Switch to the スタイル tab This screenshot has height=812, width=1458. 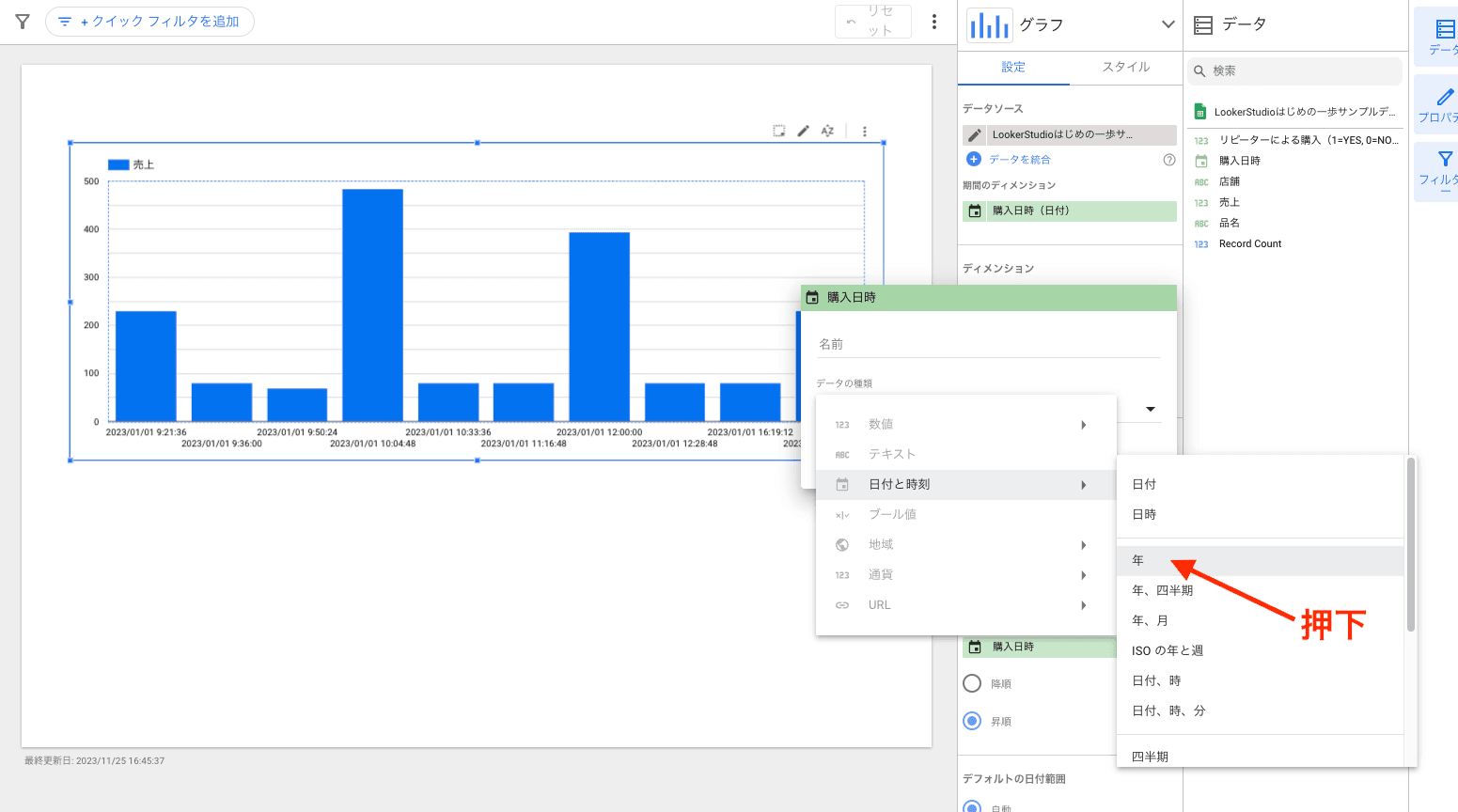[1125, 68]
